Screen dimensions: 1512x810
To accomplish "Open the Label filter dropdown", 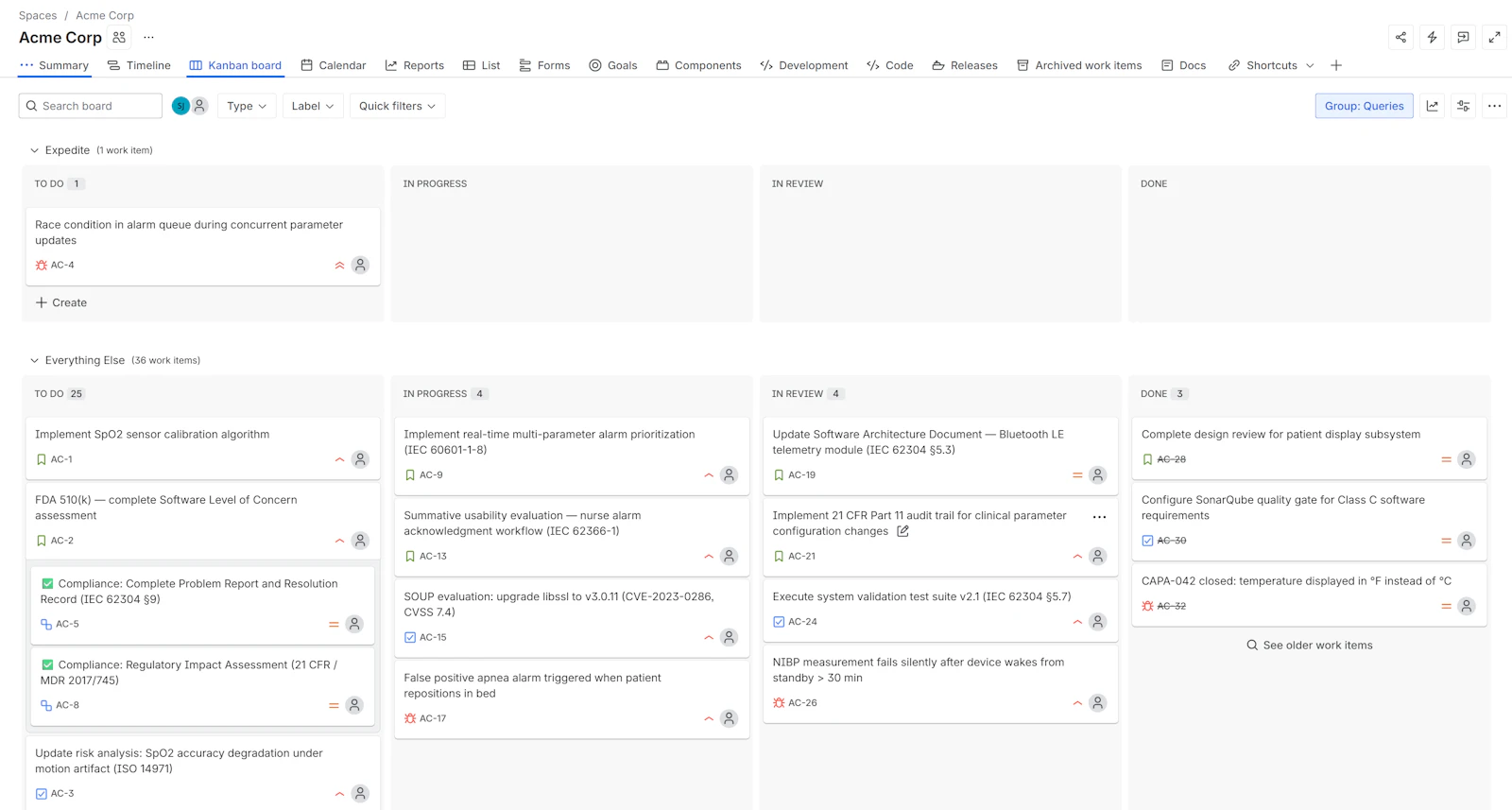I will point(312,106).
